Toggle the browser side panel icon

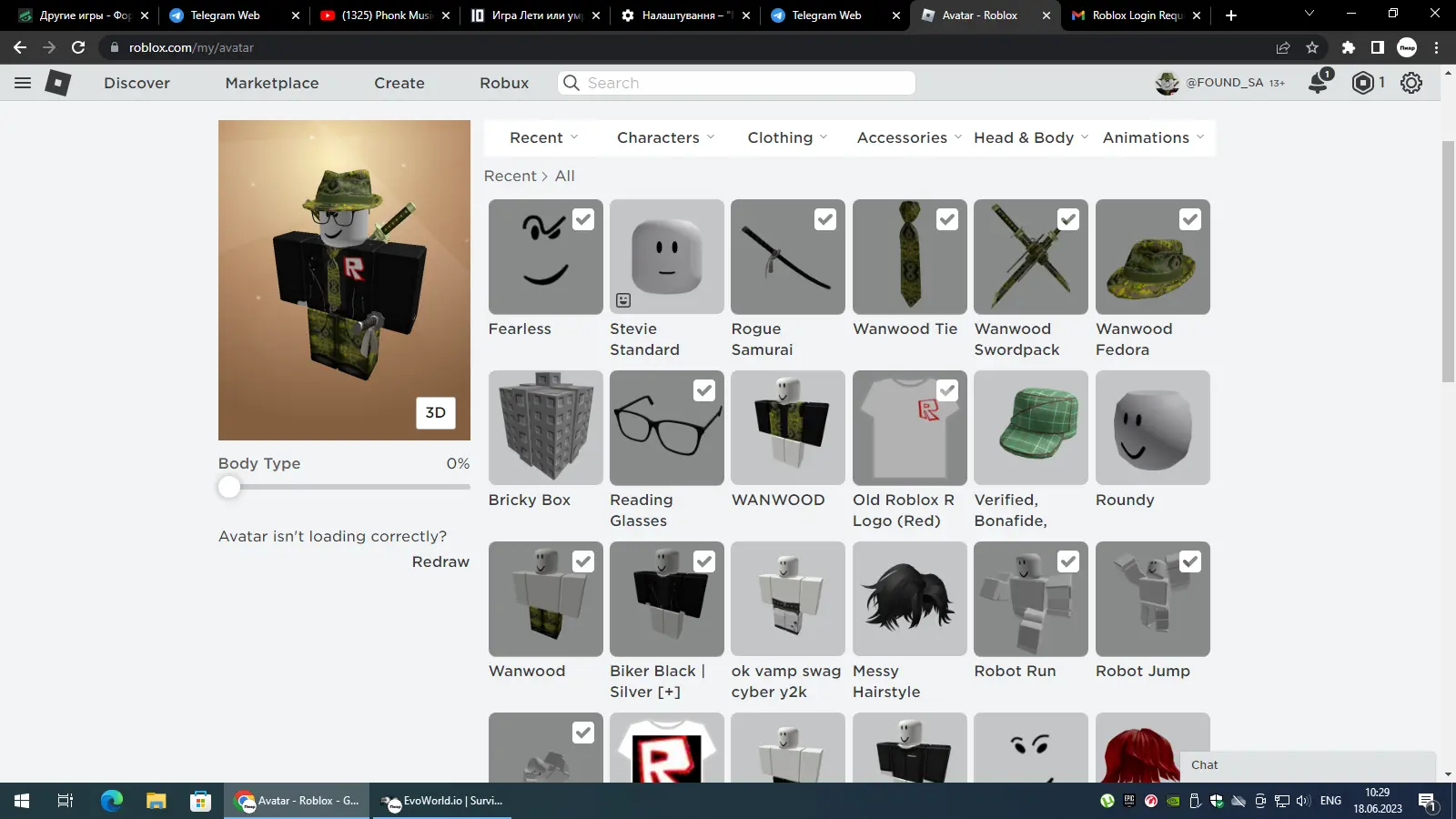[1378, 47]
